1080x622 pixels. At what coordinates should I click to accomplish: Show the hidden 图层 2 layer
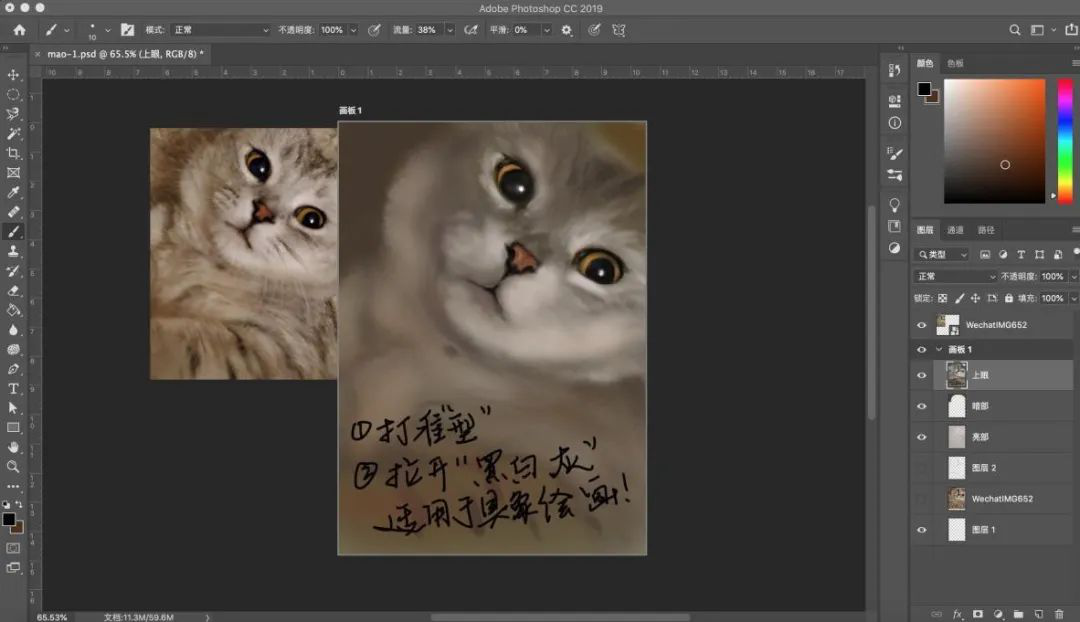[x=922, y=468]
